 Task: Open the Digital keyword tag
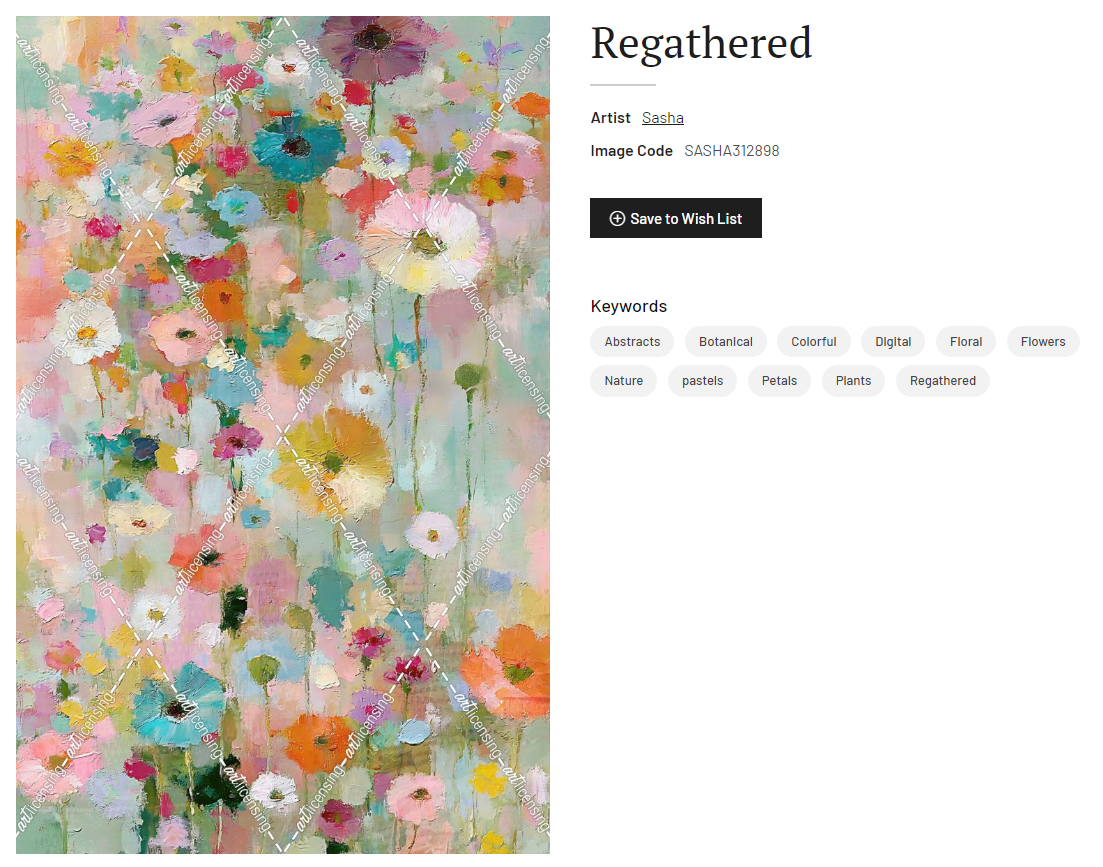pyautogui.click(x=893, y=342)
